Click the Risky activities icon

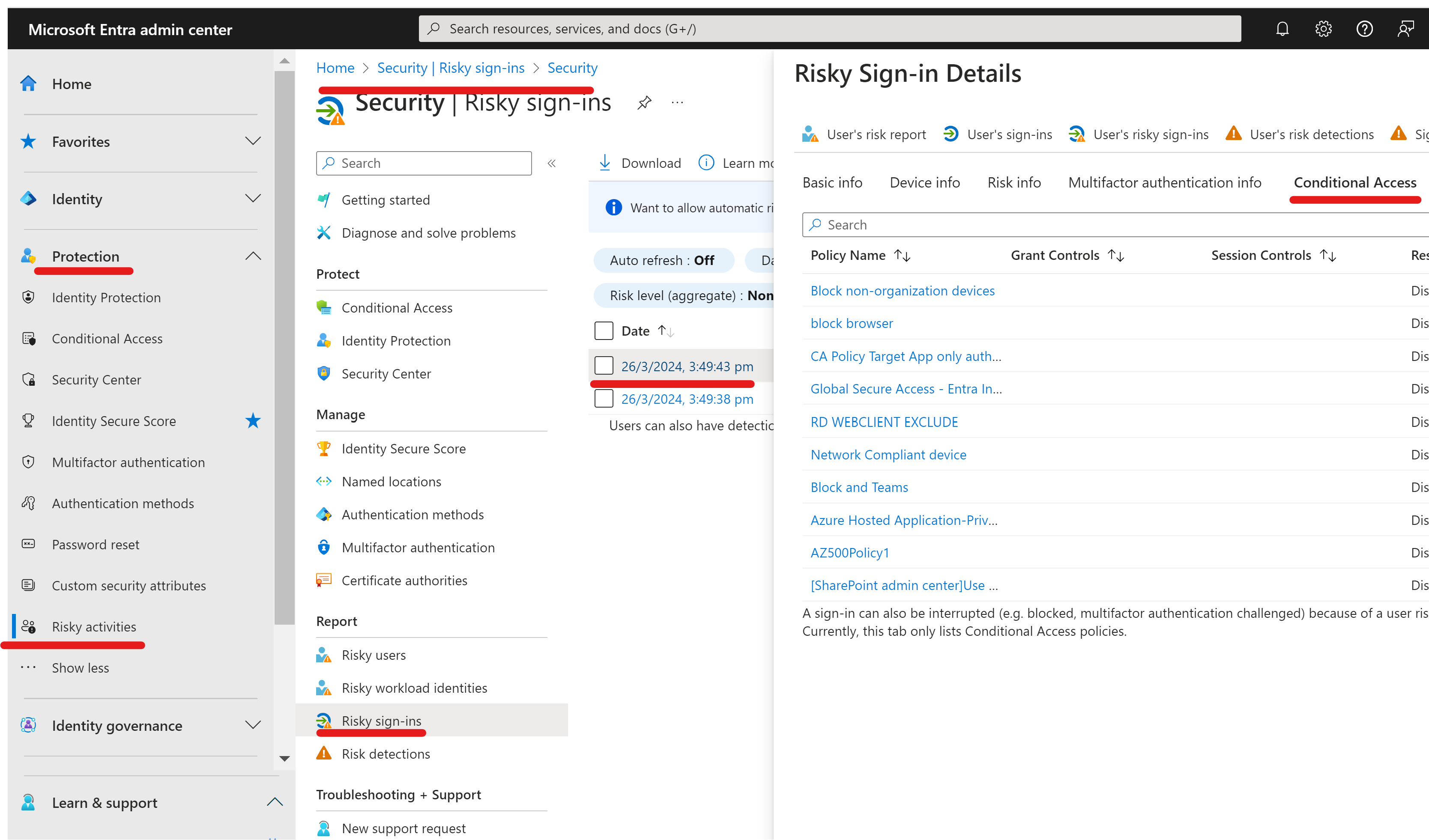click(28, 626)
